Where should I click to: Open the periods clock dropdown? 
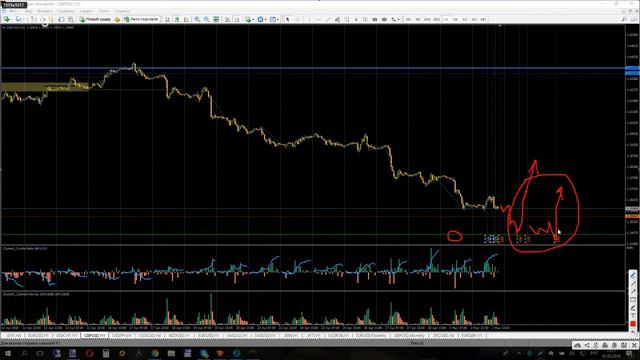tap(261, 19)
